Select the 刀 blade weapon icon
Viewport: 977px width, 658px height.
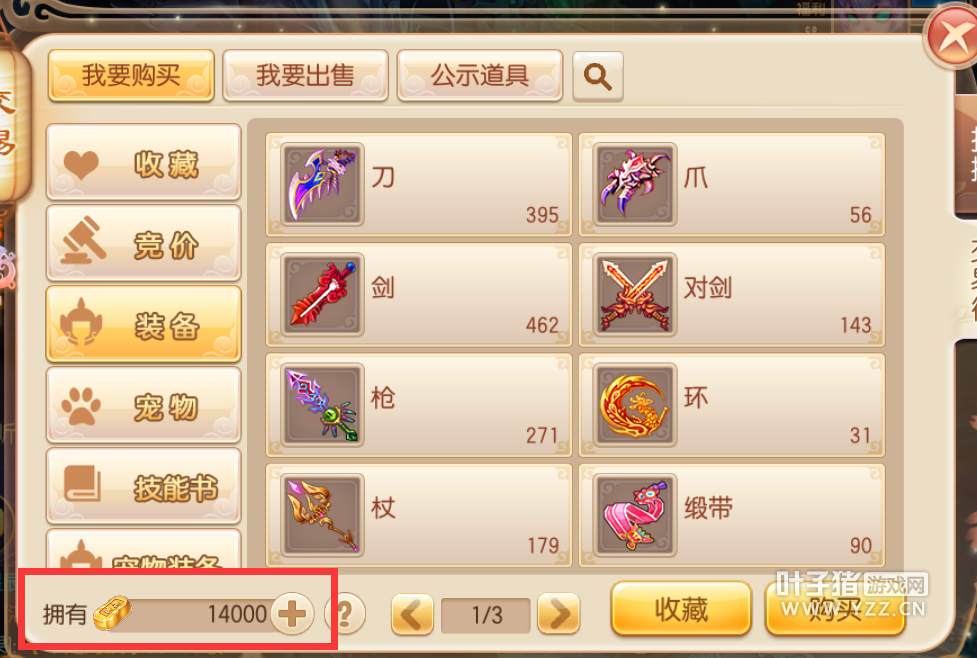(x=322, y=184)
